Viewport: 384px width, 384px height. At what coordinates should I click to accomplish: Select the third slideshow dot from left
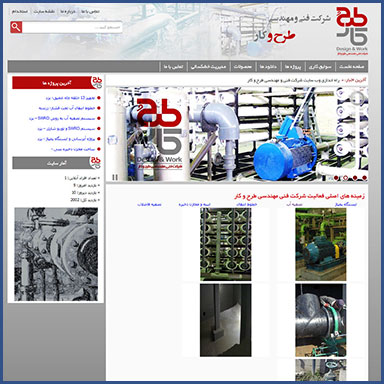[355, 178]
